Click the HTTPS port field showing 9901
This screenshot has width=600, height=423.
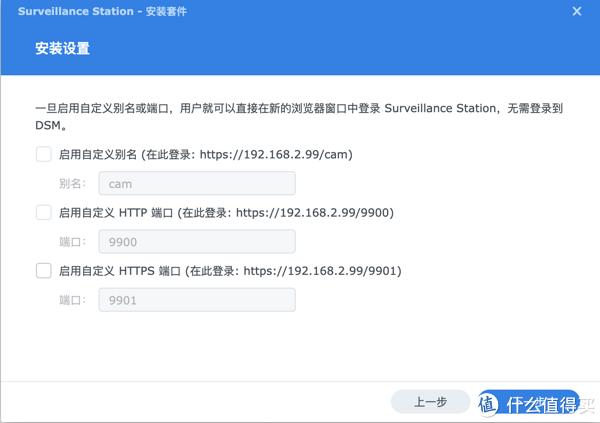tap(197, 300)
